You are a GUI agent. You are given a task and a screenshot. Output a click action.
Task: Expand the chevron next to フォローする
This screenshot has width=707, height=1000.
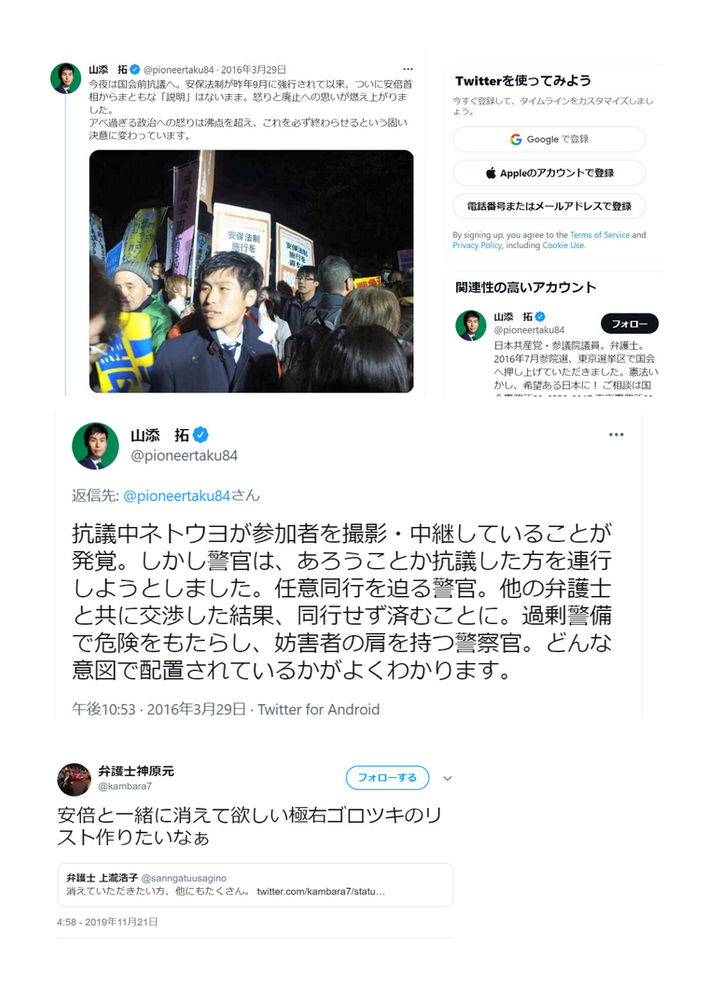click(448, 778)
